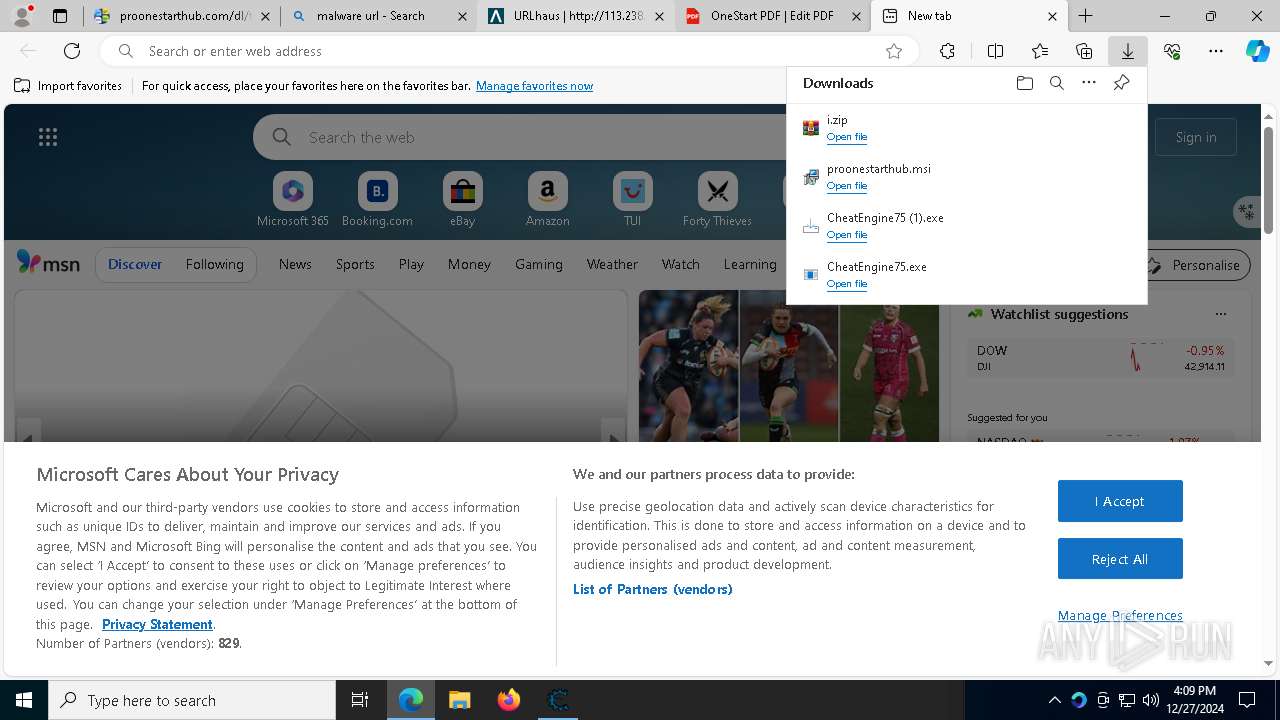The image size is (1280, 720).
Task: Click the Refresh page icon
Action: tap(72, 51)
